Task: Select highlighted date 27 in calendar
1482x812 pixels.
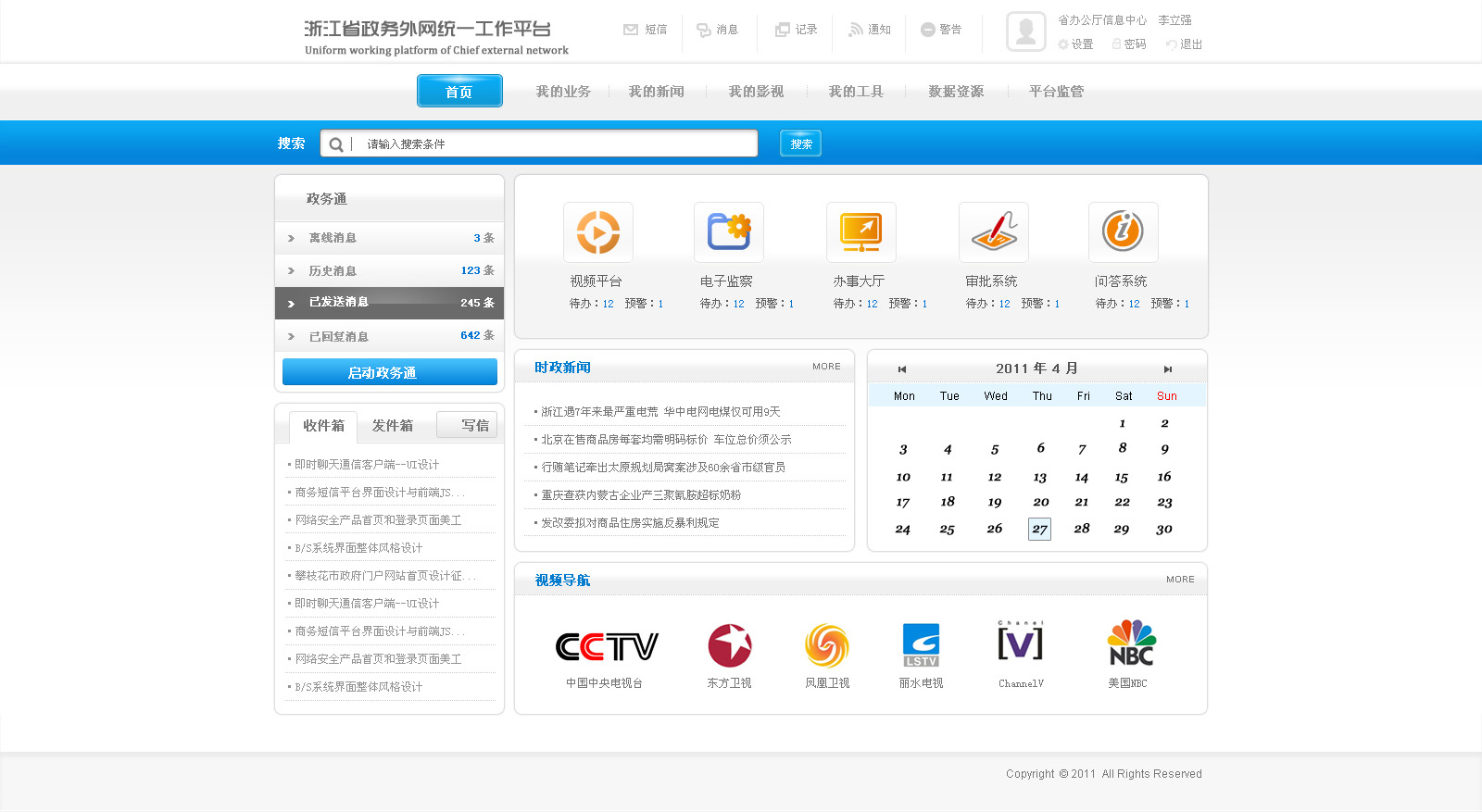Action: (x=1039, y=530)
